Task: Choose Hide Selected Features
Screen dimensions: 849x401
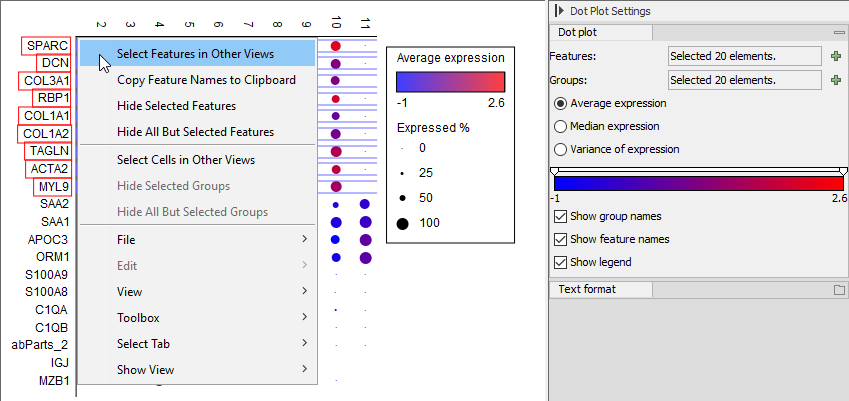Action: coord(197,106)
